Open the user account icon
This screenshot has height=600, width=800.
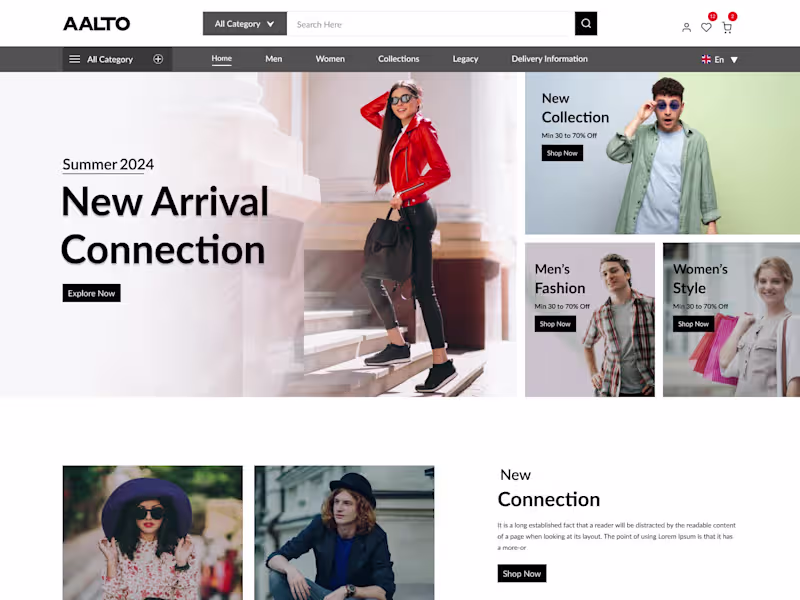click(x=686, y=28)
